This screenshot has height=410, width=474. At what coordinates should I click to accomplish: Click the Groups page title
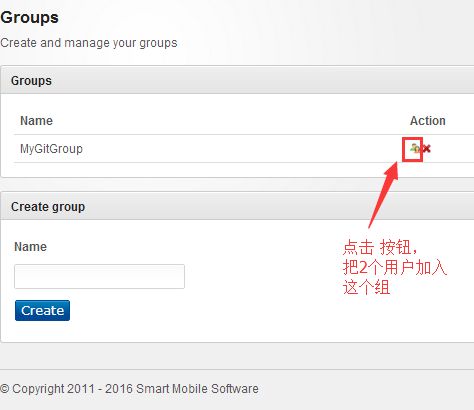(29, 17)
